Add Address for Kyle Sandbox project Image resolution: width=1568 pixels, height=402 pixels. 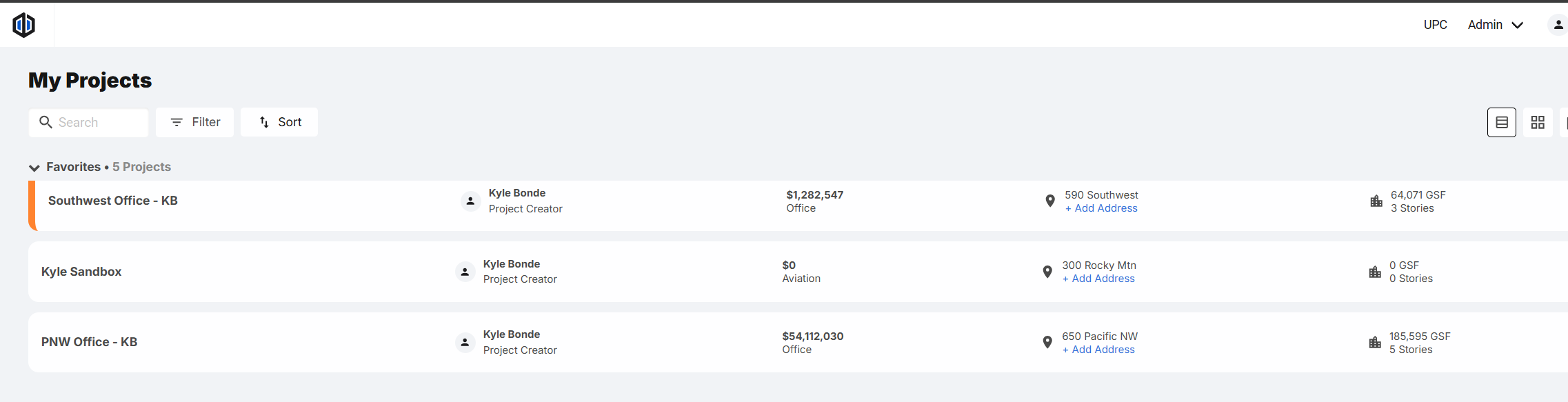(x=1098, y=279)
